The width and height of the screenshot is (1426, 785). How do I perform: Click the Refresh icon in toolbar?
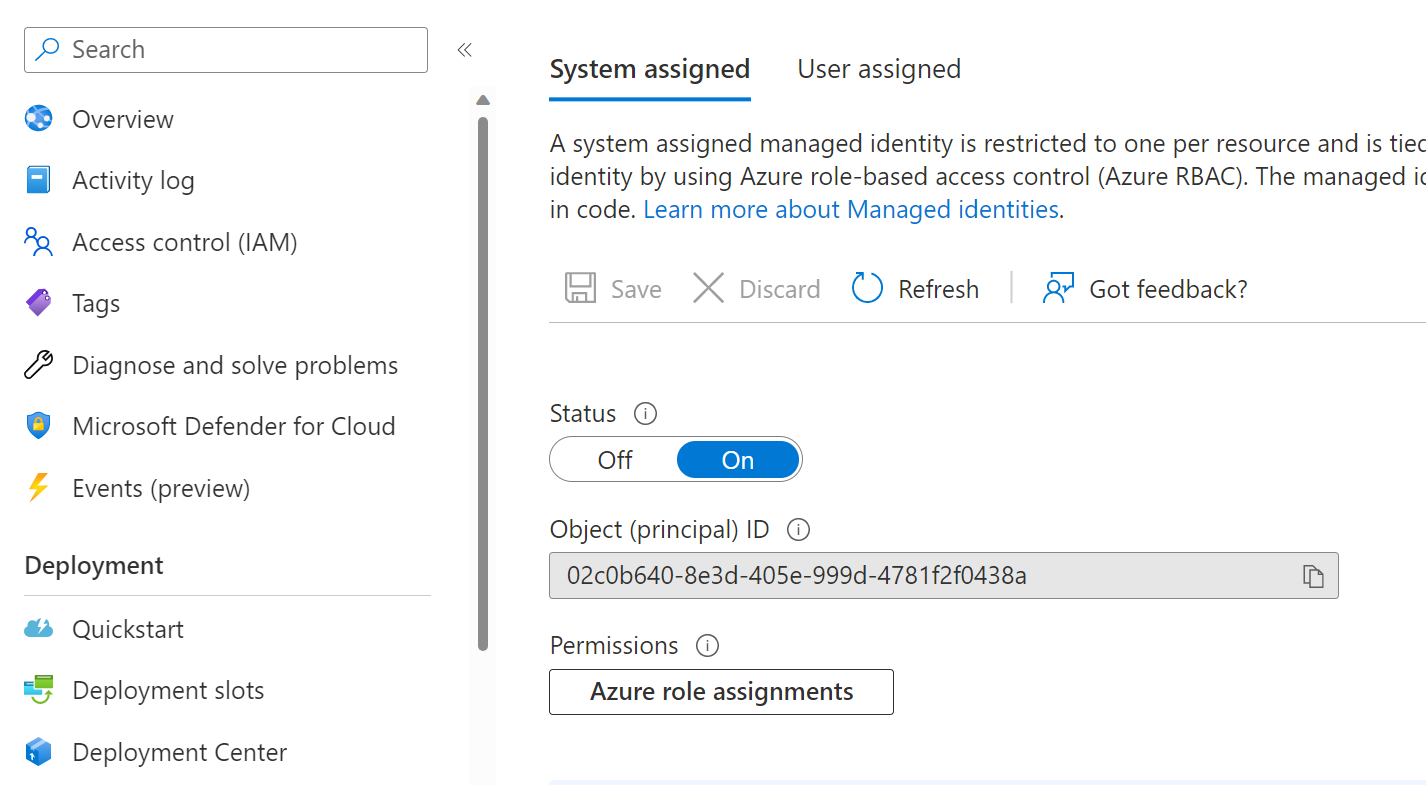pos(867,289)
